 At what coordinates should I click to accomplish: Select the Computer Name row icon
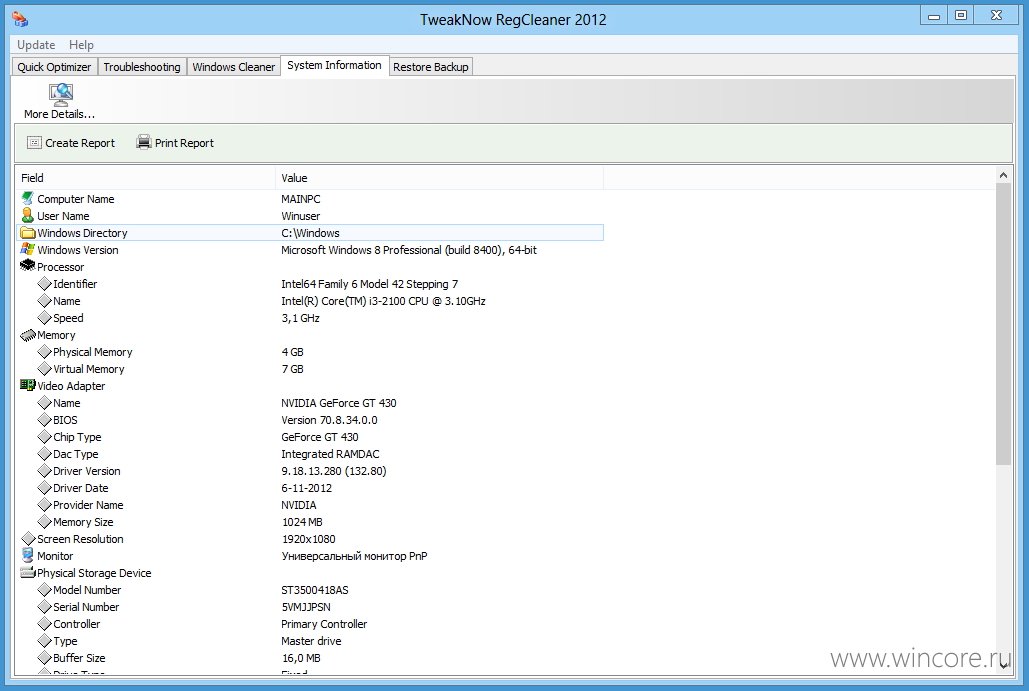[27, 198]
